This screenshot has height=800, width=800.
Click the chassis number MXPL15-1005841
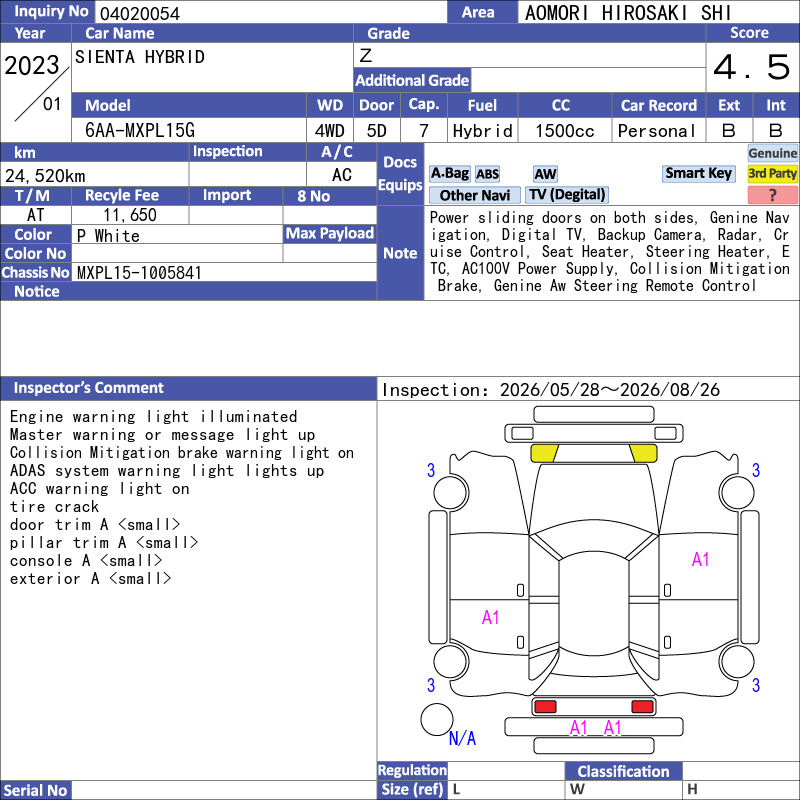[x=139, y=273]
